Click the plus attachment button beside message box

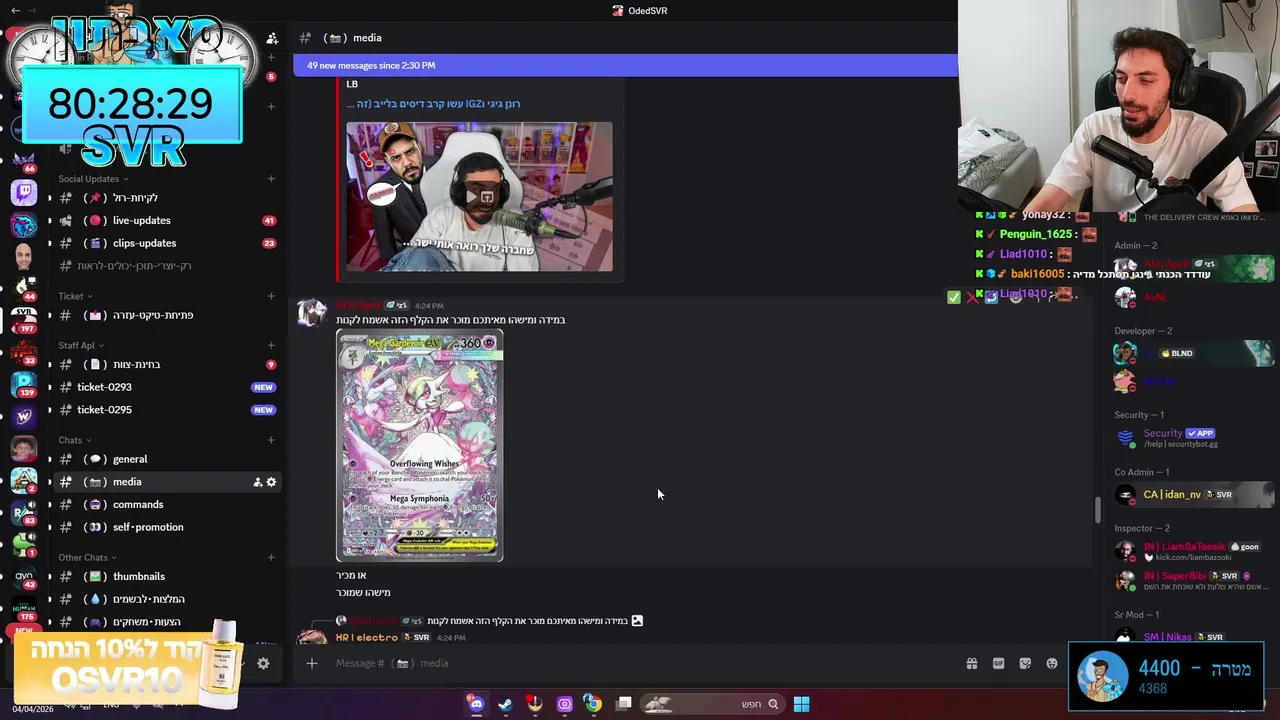click(311, 663)
